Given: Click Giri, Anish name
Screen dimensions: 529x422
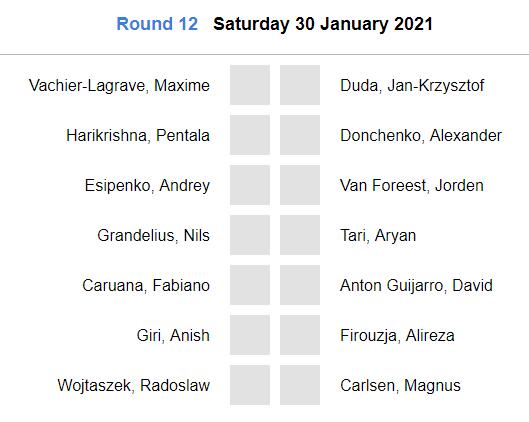Looking at the screenshot, I should [x=173, y=335].
